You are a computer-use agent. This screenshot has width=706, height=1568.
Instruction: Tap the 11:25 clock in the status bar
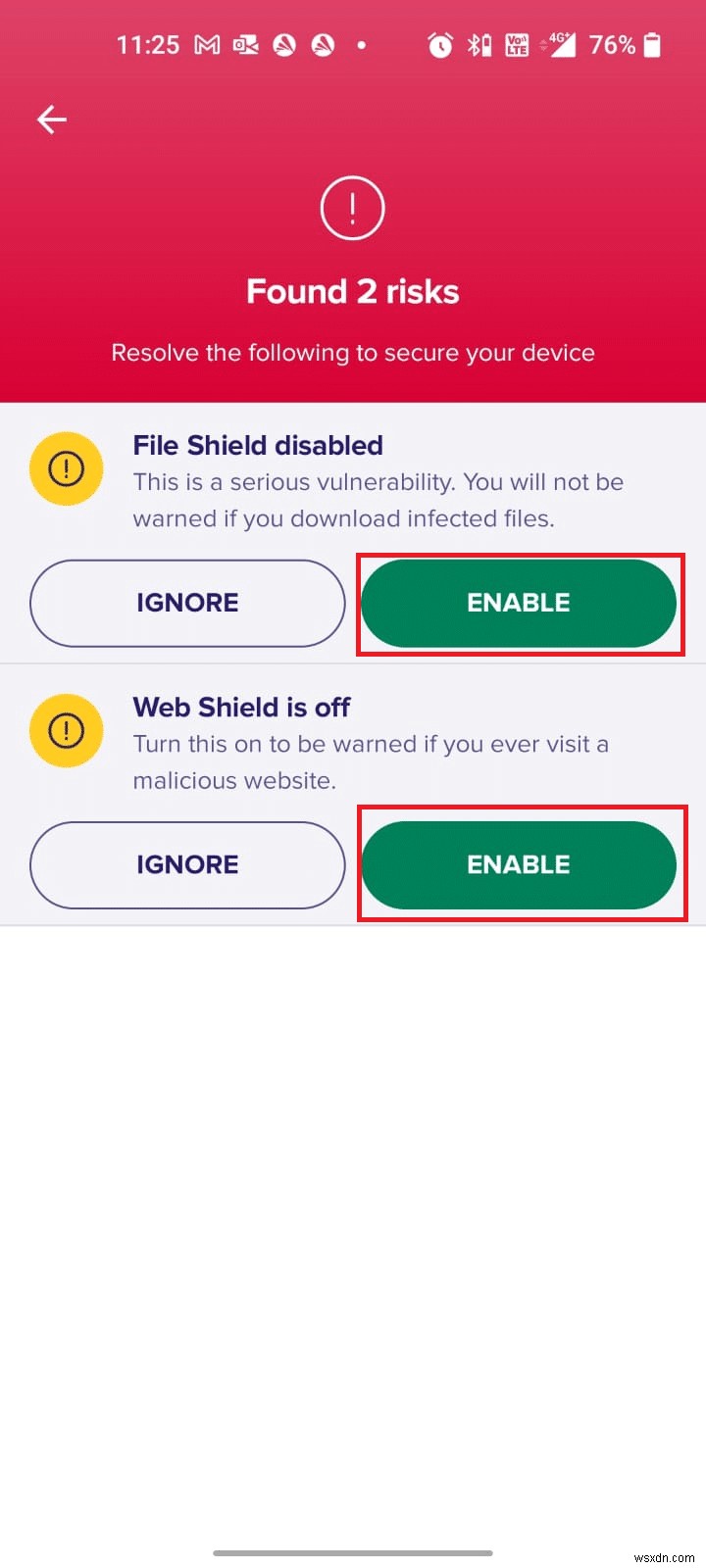coord(148,44)
